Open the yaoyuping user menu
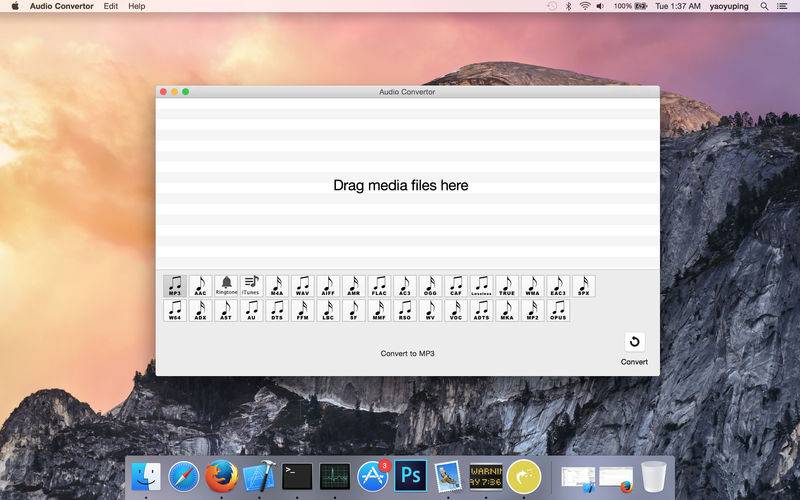Viewport: 800px width, 500px height. (729, 6)
